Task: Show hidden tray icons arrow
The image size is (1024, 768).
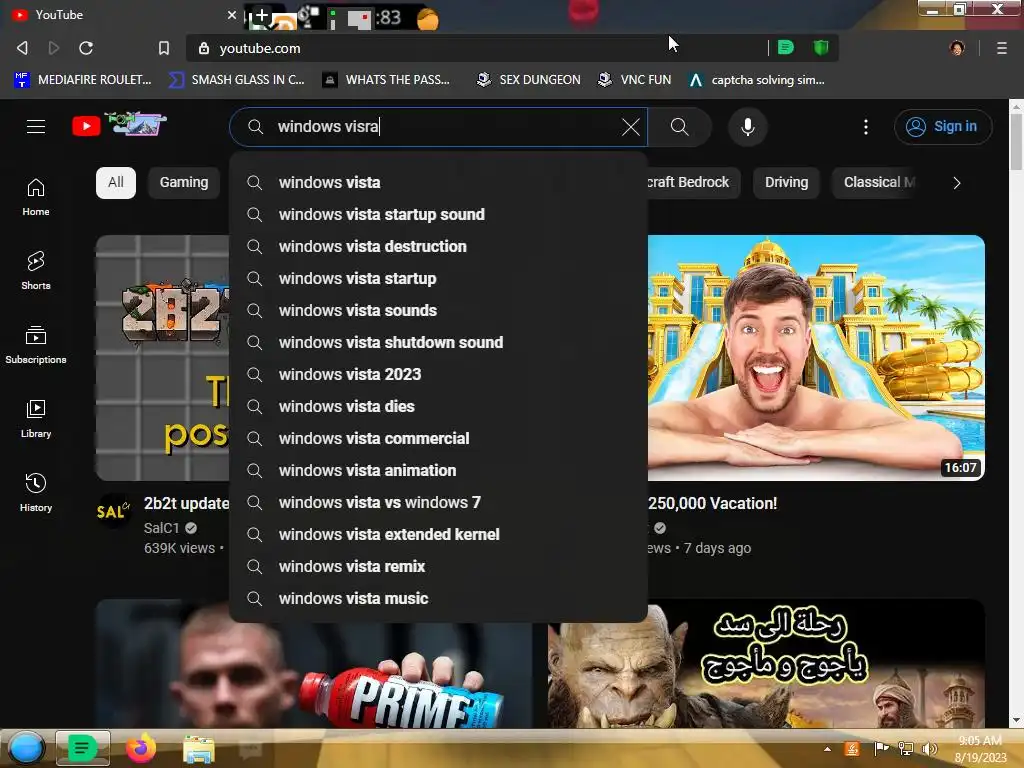Action: point(827,749)
